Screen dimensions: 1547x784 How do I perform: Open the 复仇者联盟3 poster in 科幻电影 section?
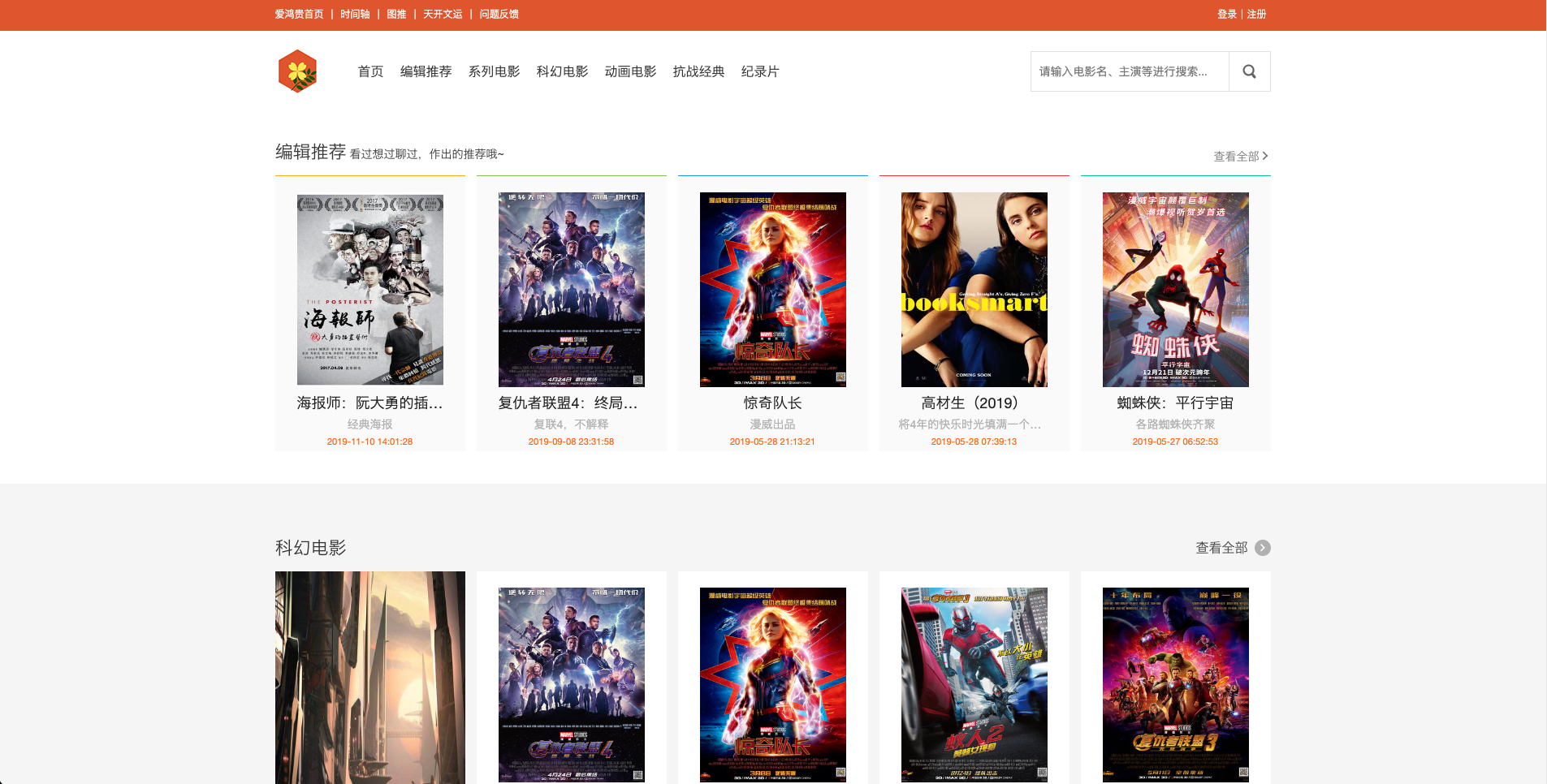click(1176, 684)
